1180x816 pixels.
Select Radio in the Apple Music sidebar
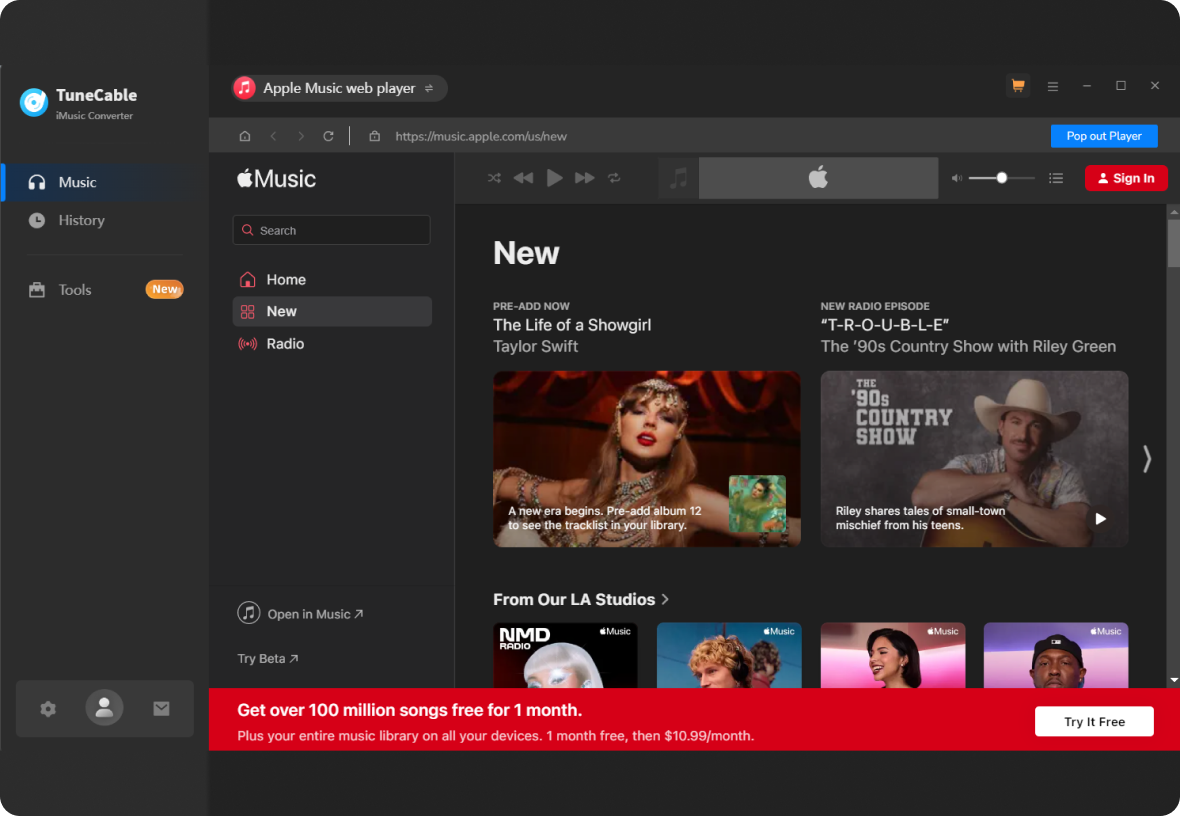click(285, 343)
